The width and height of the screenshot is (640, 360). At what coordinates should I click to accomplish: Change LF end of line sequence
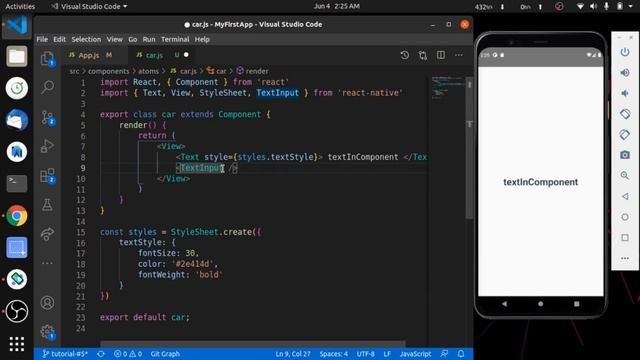pyautogui.click(x=387, y=354)
